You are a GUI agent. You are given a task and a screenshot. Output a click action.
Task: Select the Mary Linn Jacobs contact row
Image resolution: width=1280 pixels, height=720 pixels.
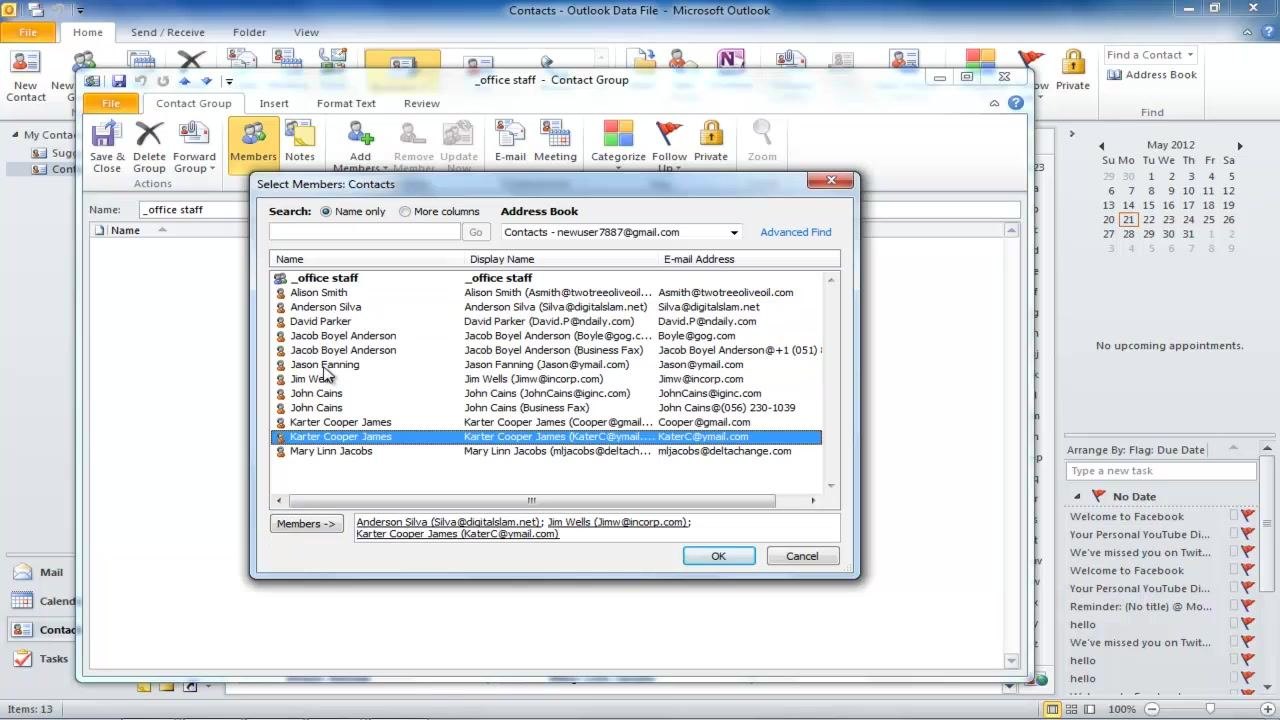coord(546,451)
